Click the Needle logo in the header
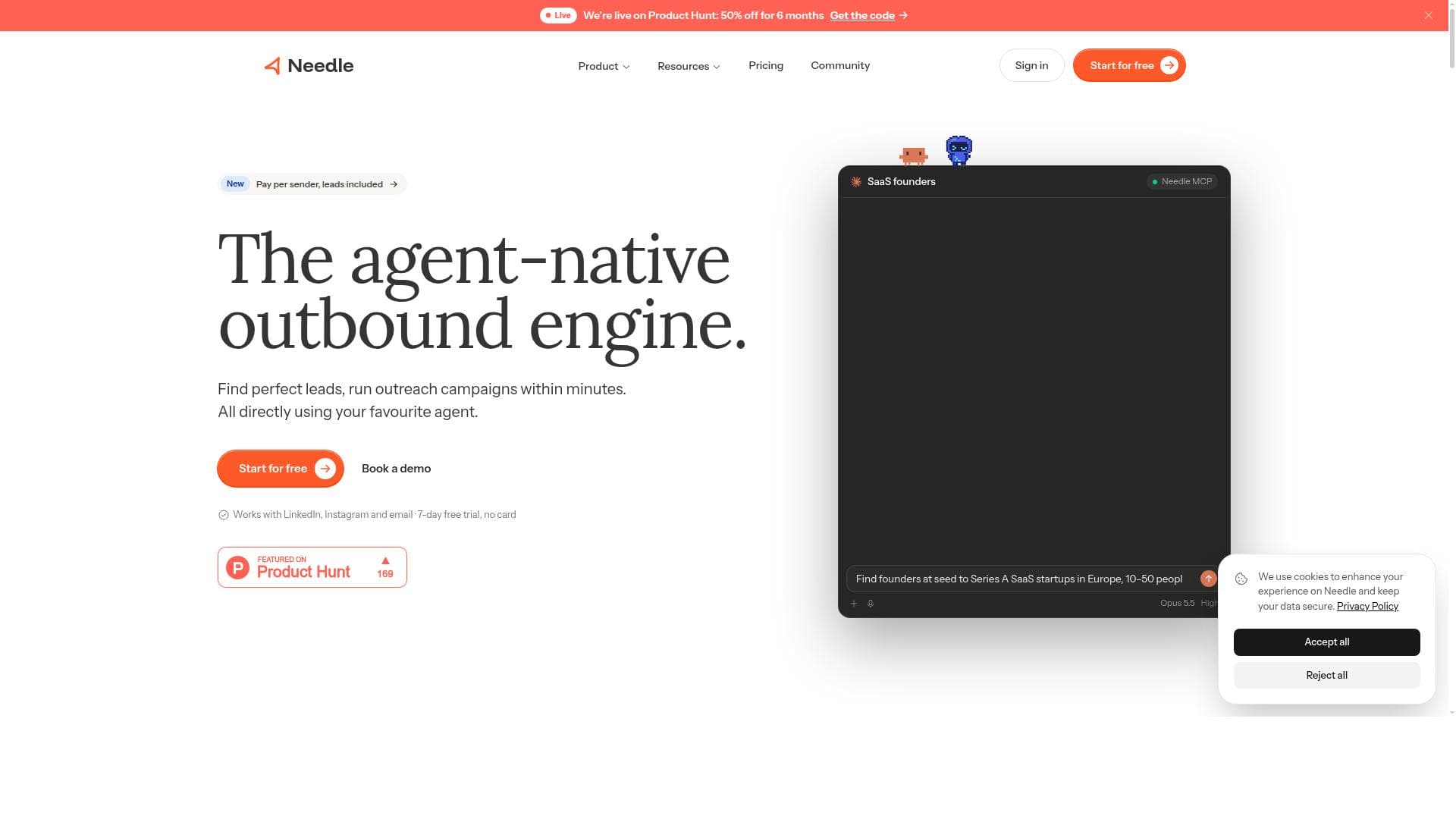 309,65
